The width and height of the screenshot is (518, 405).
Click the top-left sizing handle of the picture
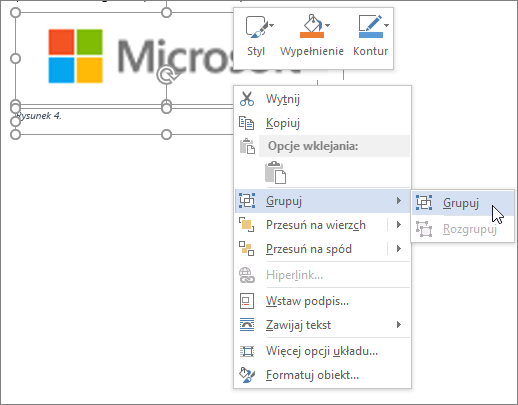click(16, 13)
